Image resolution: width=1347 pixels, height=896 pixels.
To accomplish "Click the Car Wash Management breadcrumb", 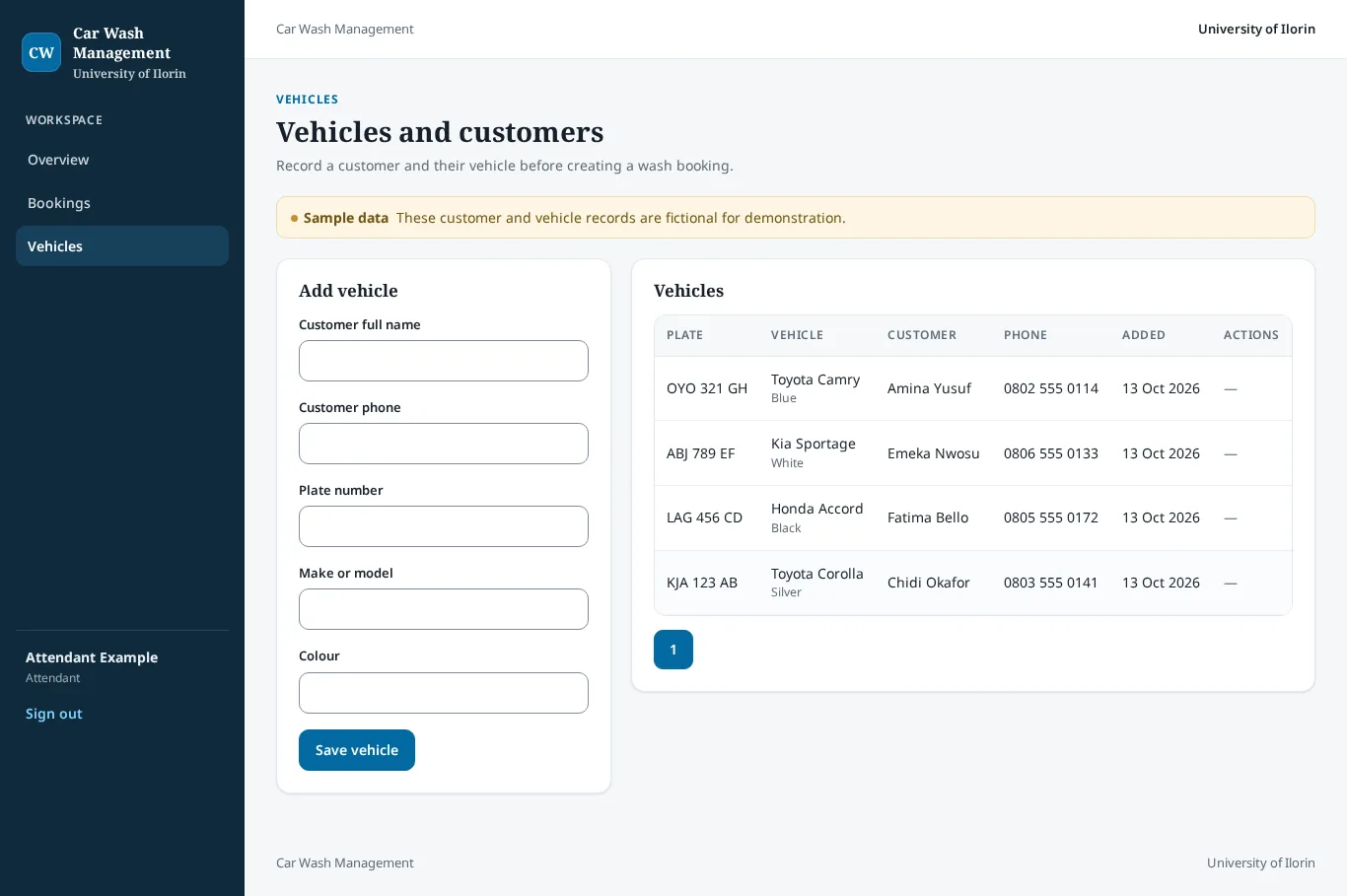I will (x=345, y=29).
